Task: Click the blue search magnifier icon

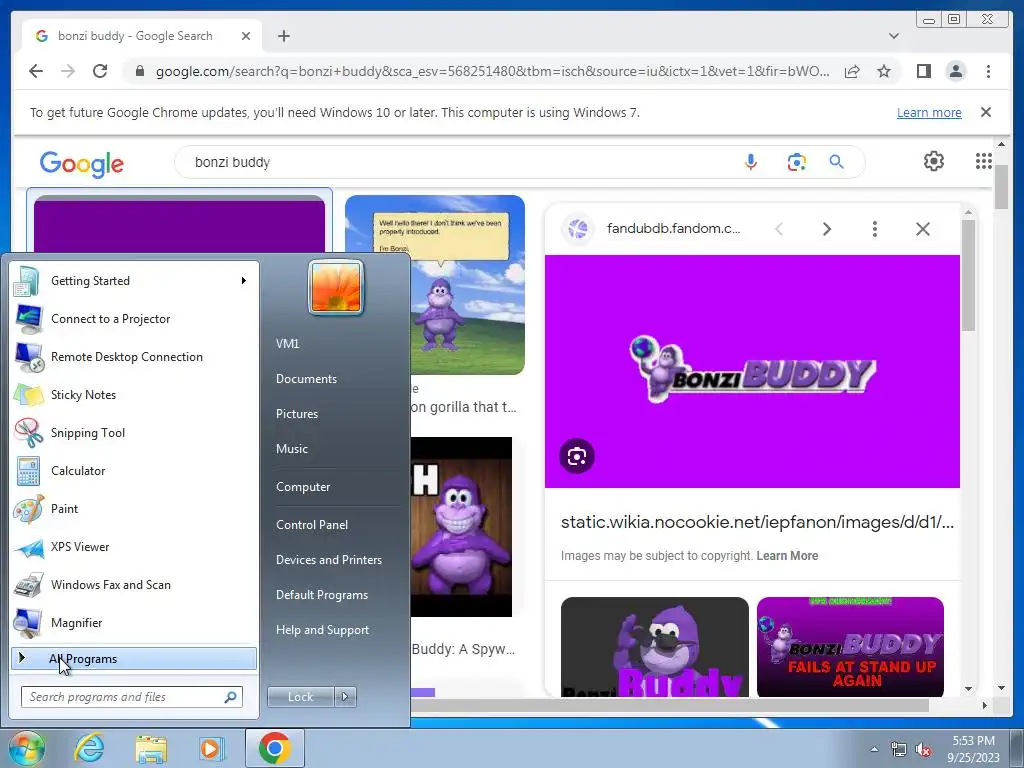Action: 837,162
